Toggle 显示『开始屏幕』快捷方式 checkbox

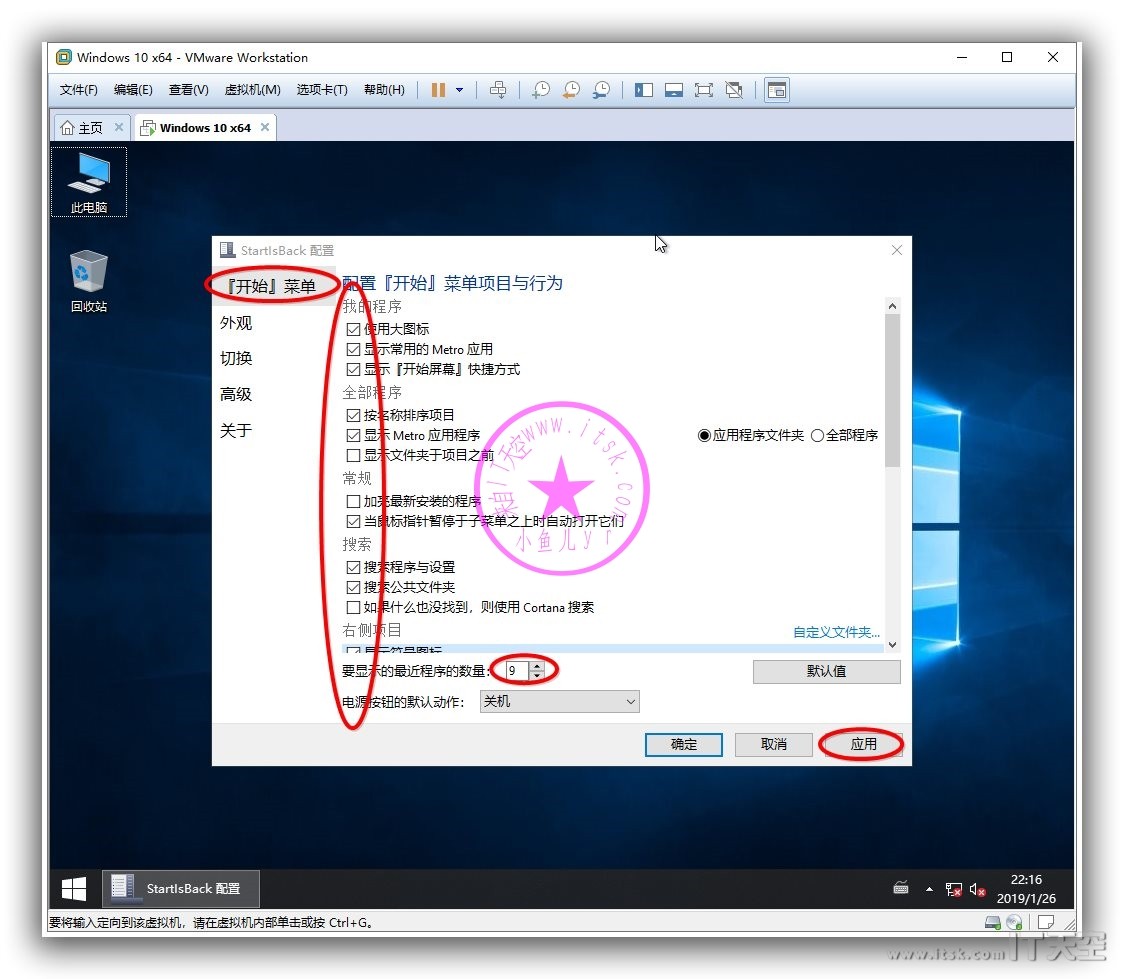coord(353,369)
